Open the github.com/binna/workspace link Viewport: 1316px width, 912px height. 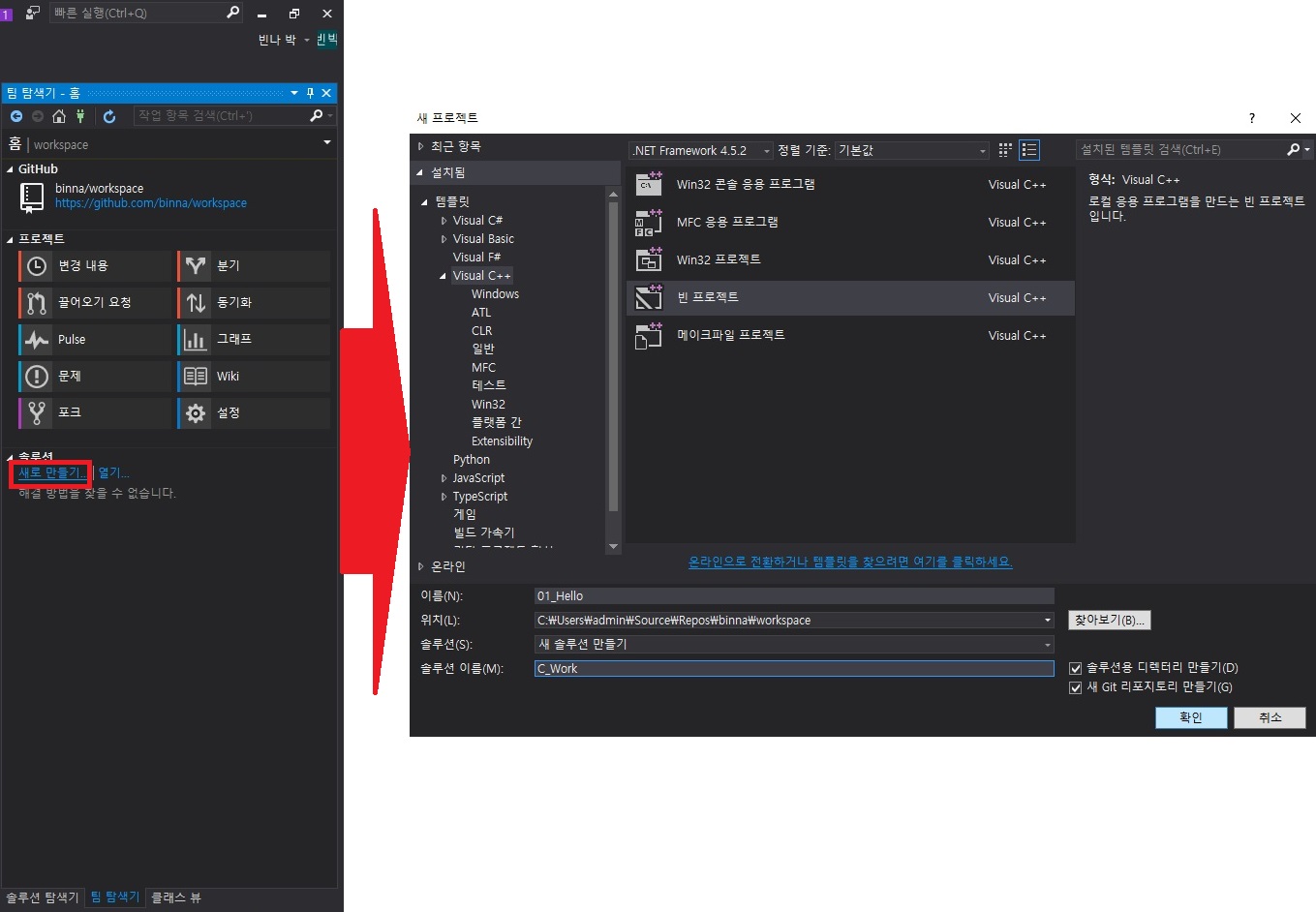pos(151,203)
